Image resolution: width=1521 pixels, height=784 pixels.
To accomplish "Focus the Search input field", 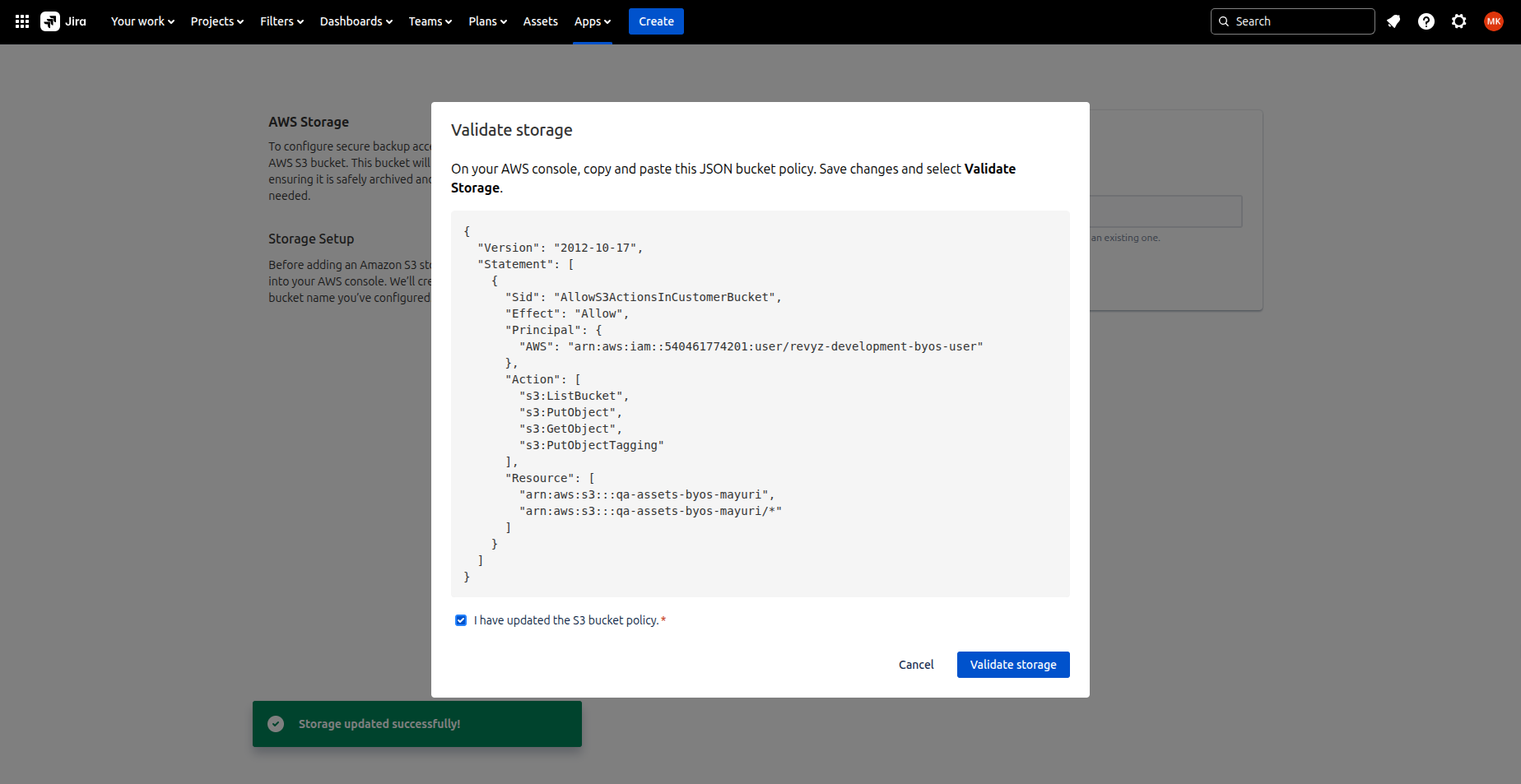I will (1300, 21).
